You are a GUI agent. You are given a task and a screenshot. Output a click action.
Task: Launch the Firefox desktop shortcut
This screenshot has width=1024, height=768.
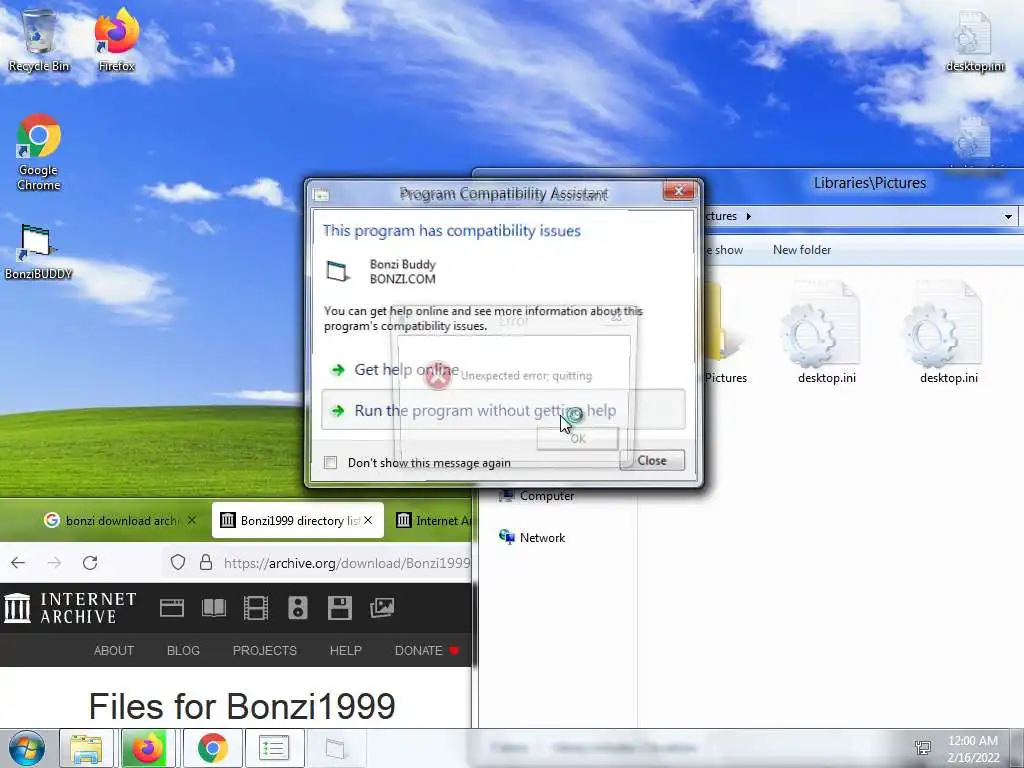tap(116, 39)
